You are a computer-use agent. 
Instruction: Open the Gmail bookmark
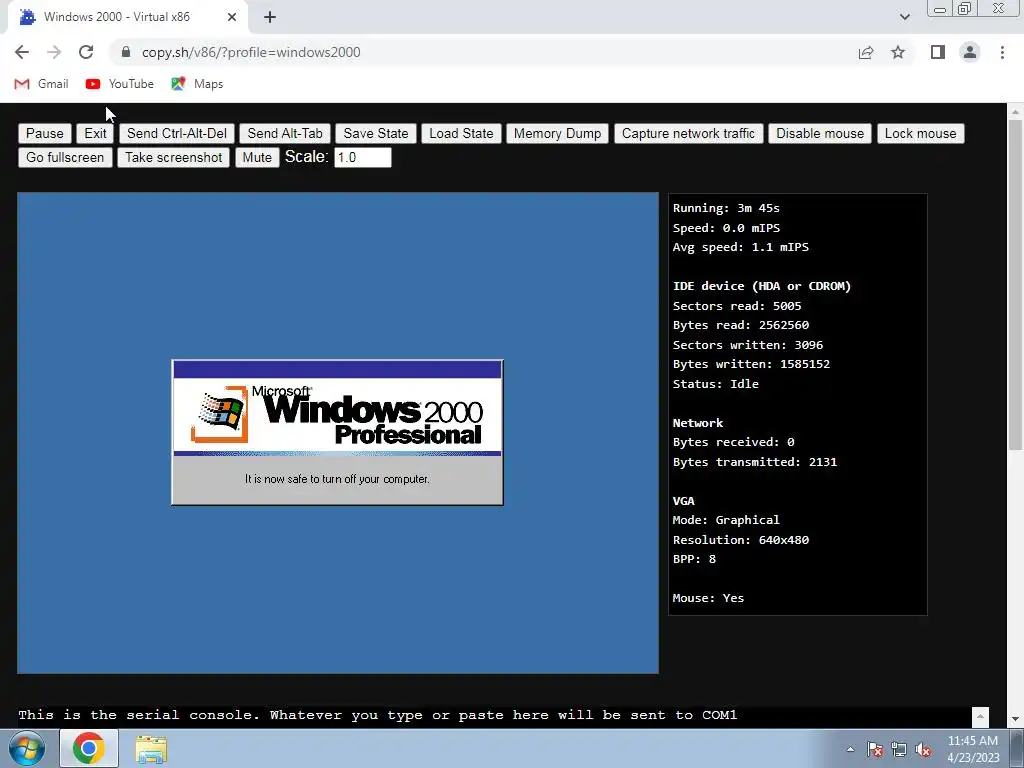[41, 84]
